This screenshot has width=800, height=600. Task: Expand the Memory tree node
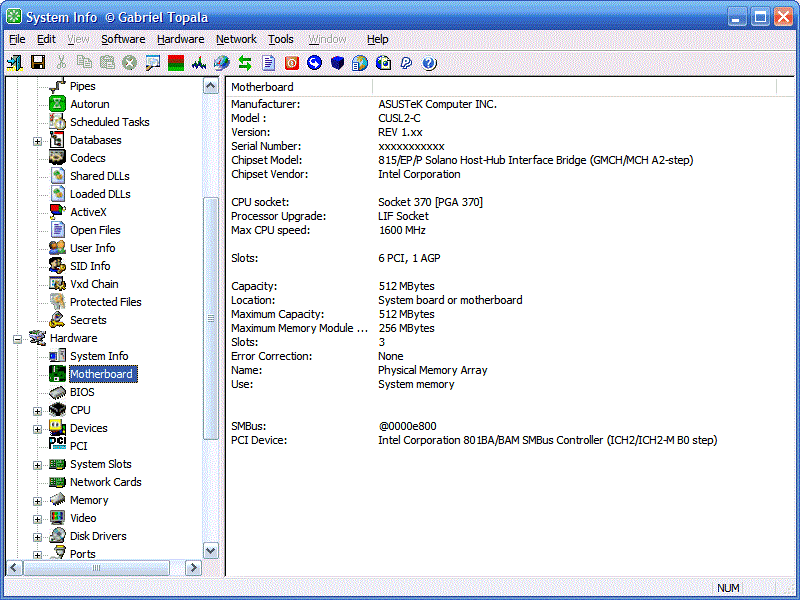pyautogui.click(x=37, y=501)
